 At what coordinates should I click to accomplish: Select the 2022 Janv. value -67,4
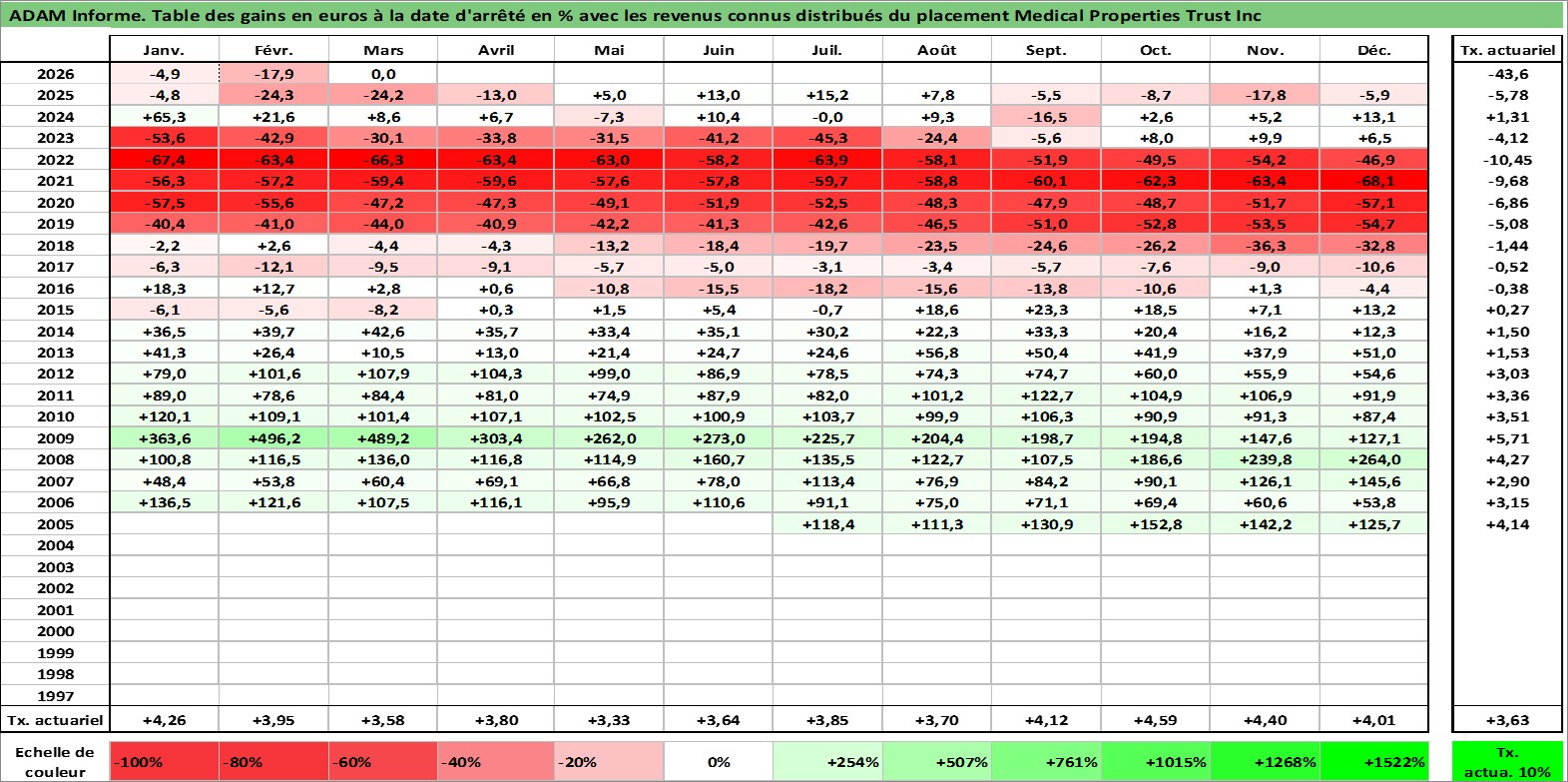click(x=164, y=160)
